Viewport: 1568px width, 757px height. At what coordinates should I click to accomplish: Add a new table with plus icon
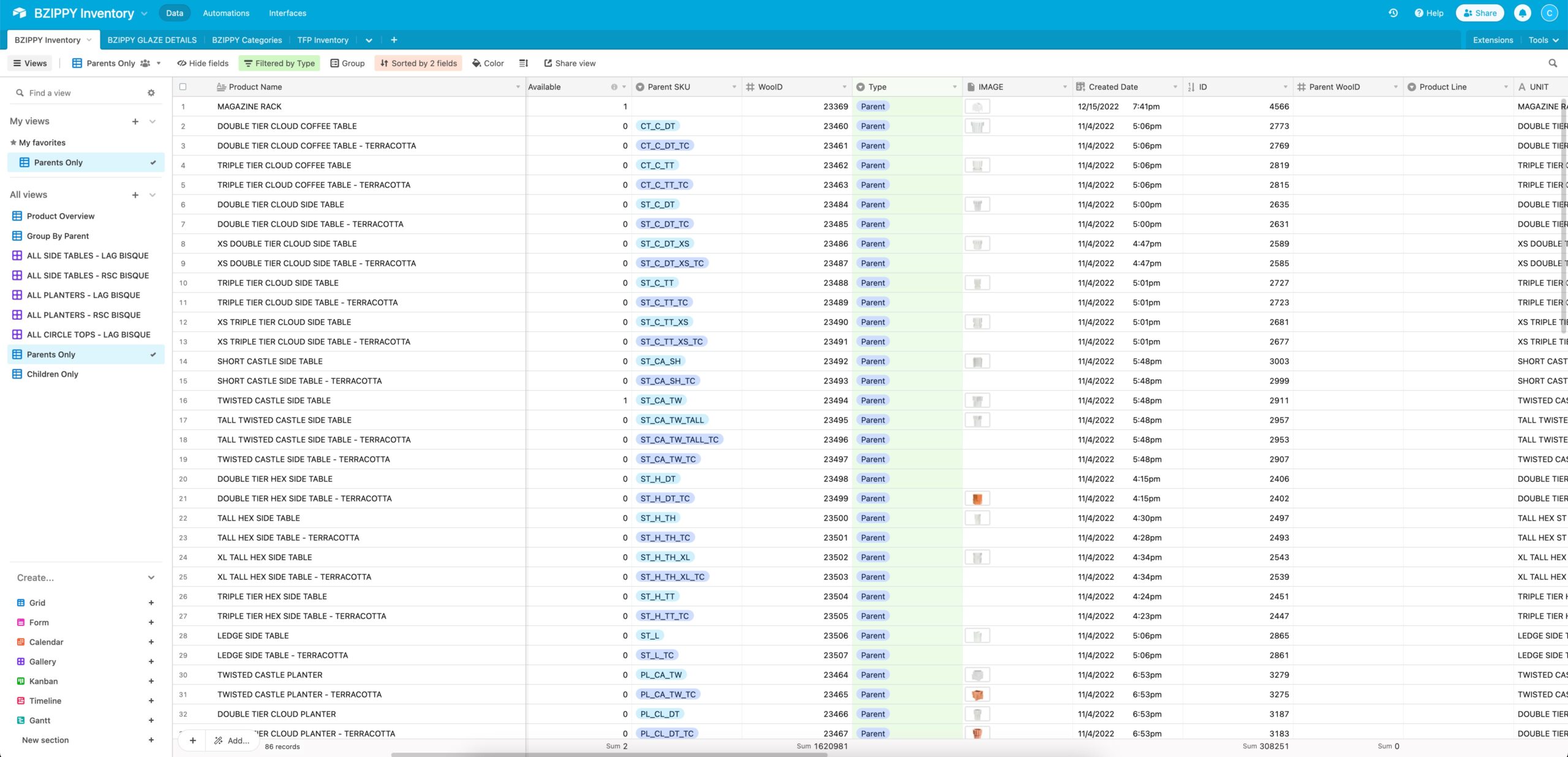394,40
